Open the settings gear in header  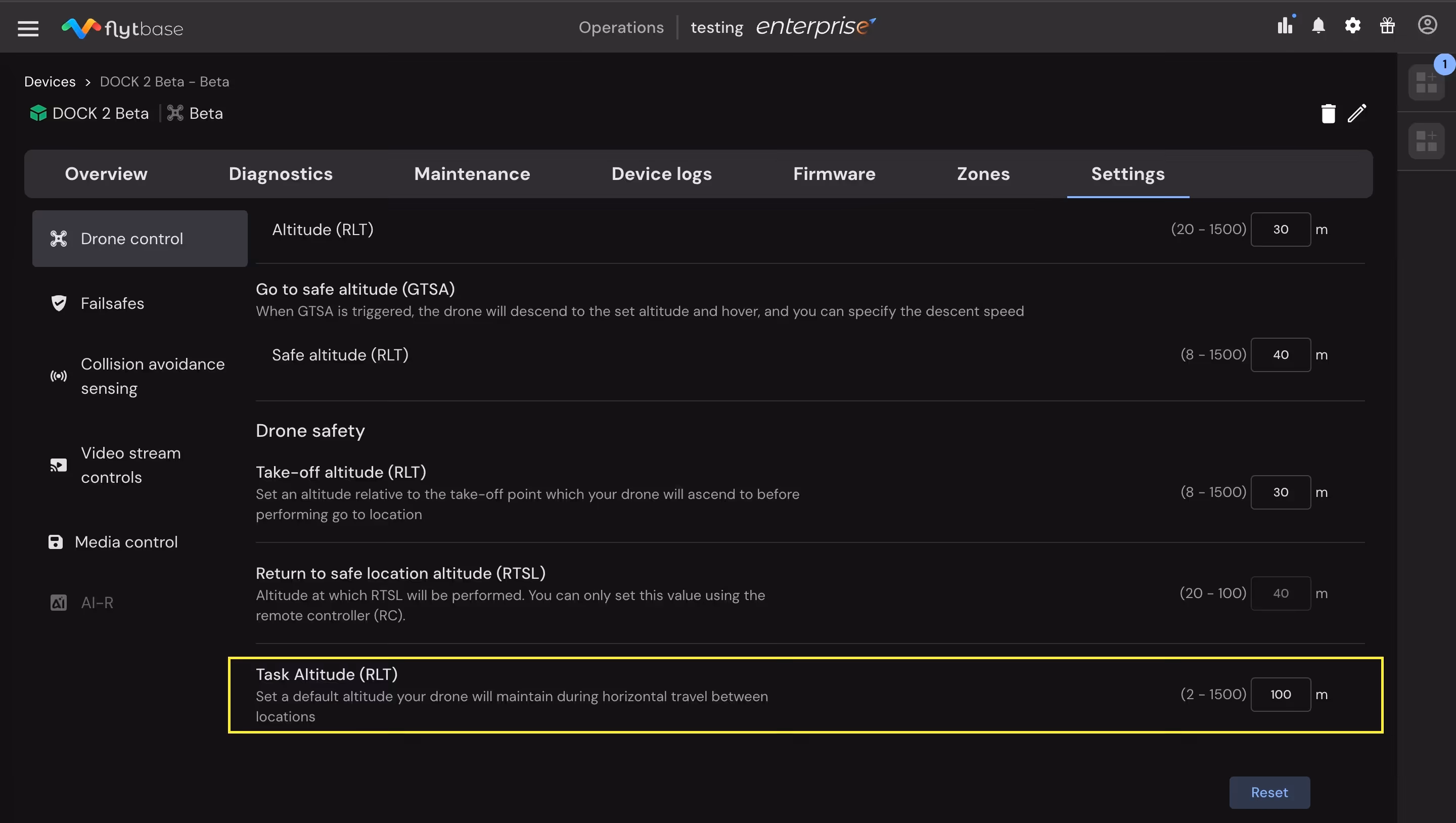coord(1352,25)
